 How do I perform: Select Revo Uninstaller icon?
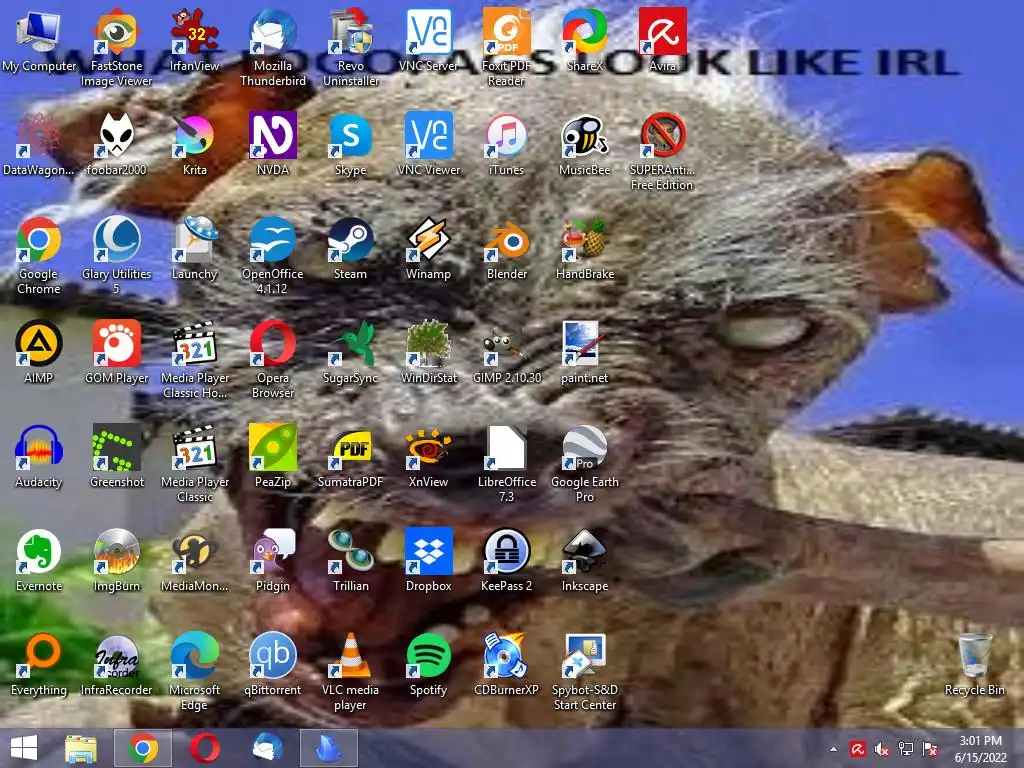click(351, 48)
